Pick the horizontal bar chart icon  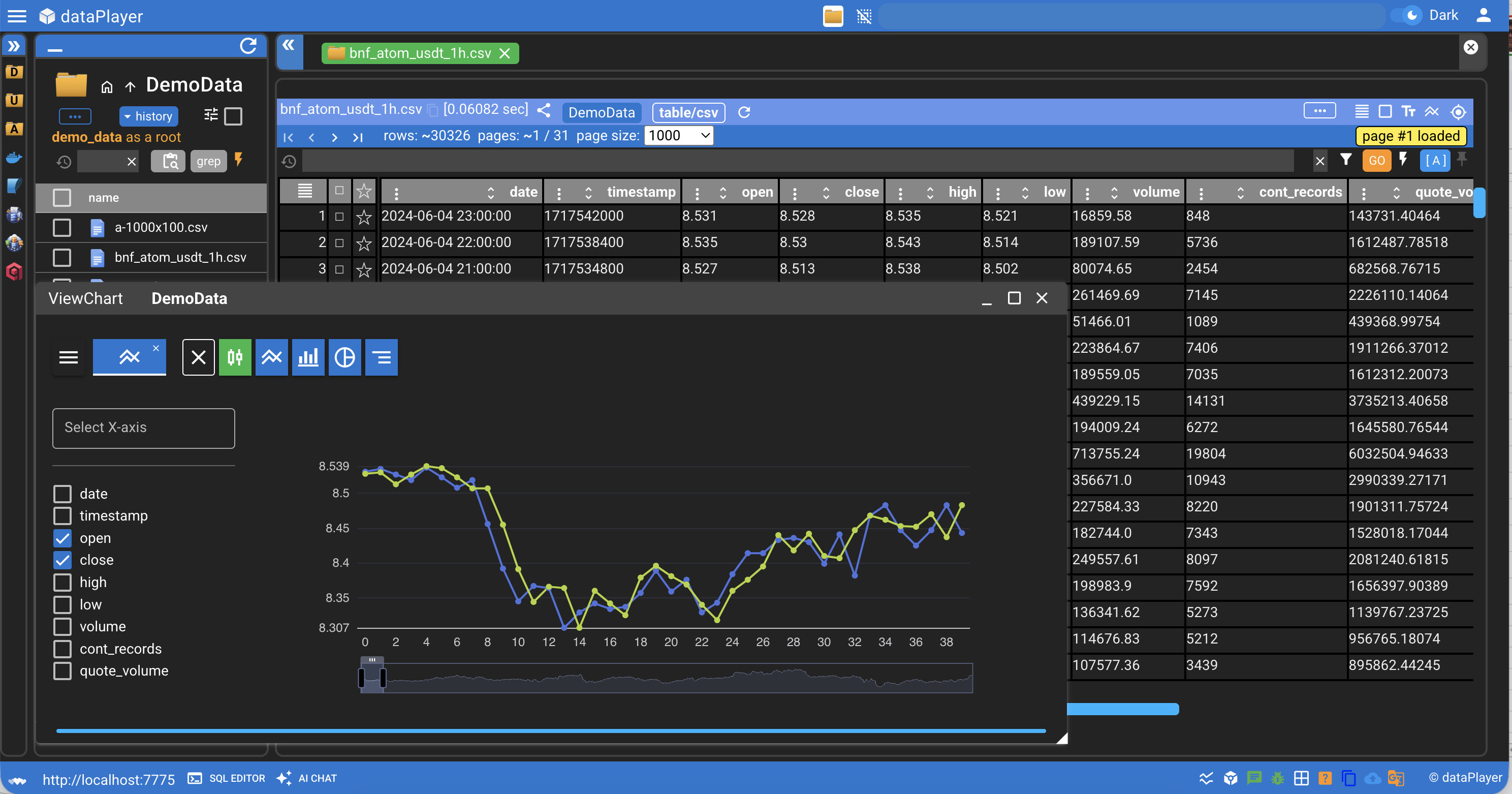coord(382,357)
